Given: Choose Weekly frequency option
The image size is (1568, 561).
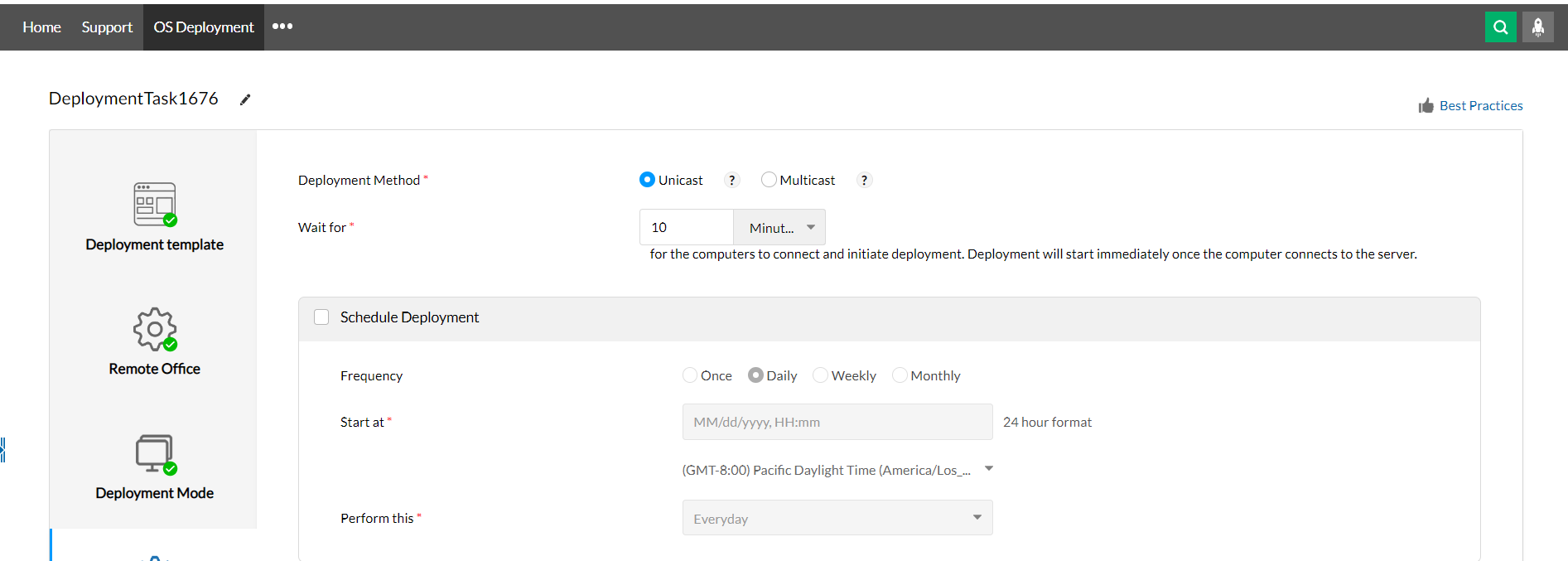Looking at the screenshot, I should (x=820, y=375).
